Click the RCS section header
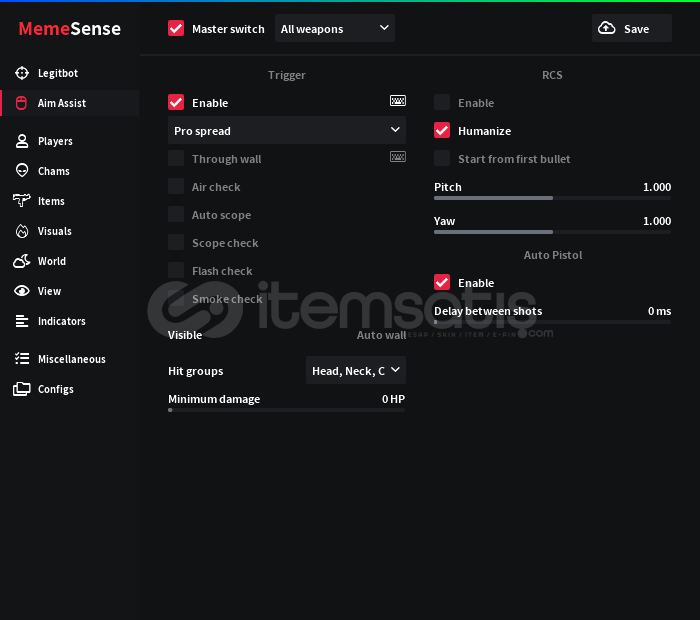 coord(552,75)
